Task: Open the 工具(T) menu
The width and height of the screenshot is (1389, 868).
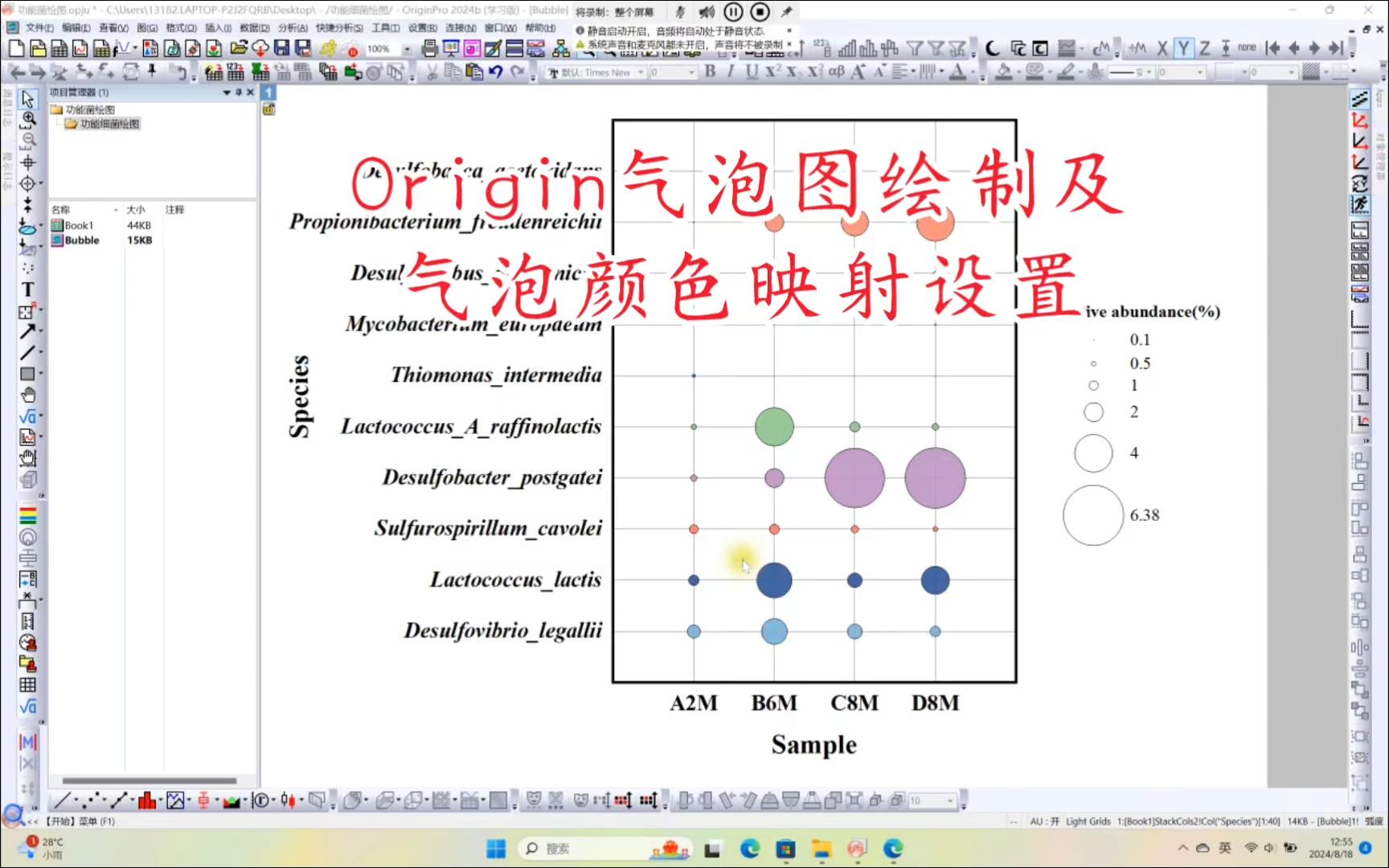Action: [x=387, y=27]
